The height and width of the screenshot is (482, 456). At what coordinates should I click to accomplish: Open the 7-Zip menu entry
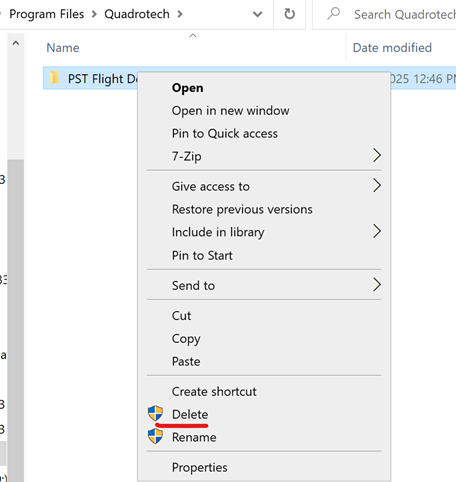[x=264, y=156]
